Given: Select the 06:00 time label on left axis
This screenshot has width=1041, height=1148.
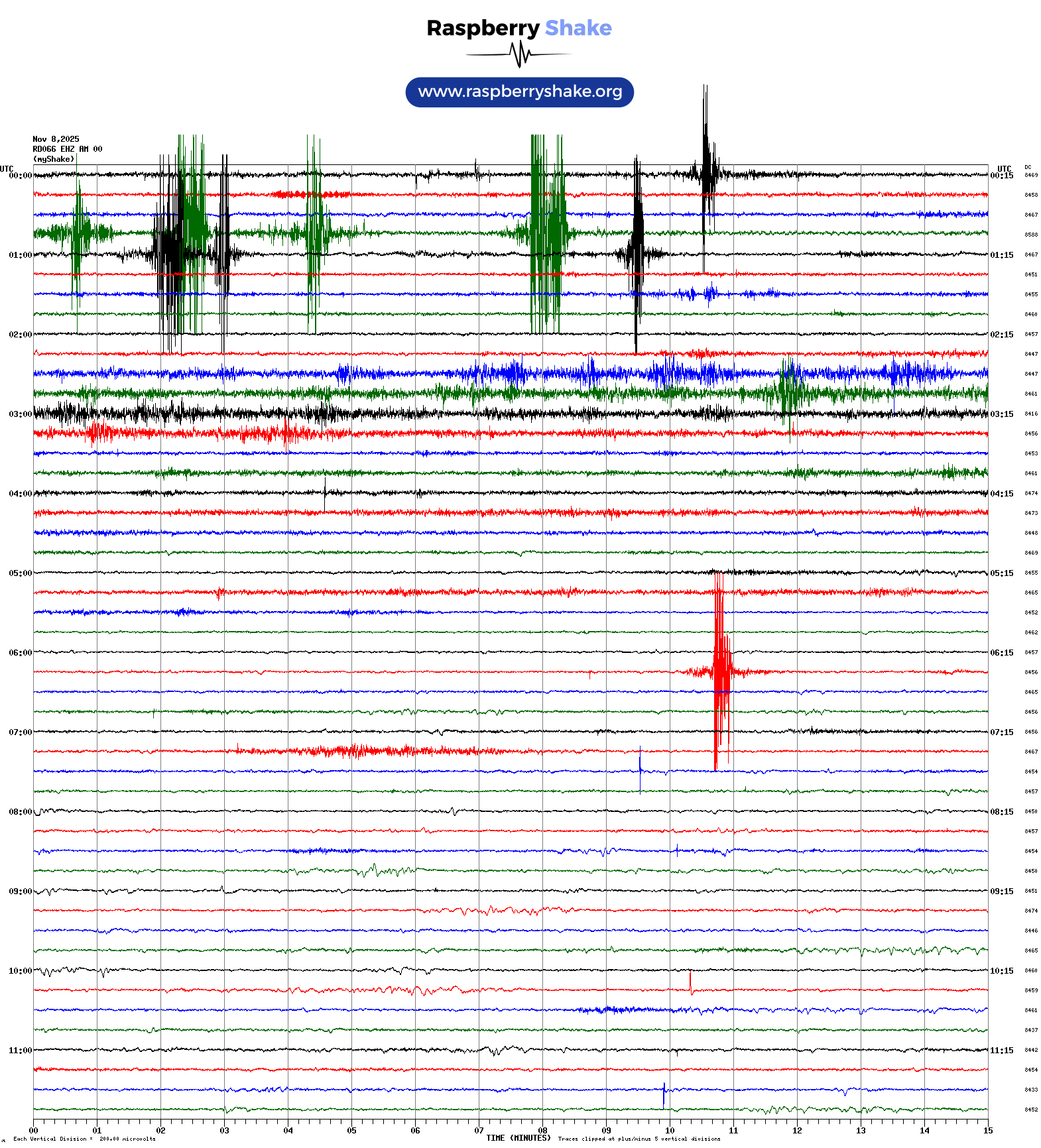Looking at the screenshot, I should (x=20, y=653).
